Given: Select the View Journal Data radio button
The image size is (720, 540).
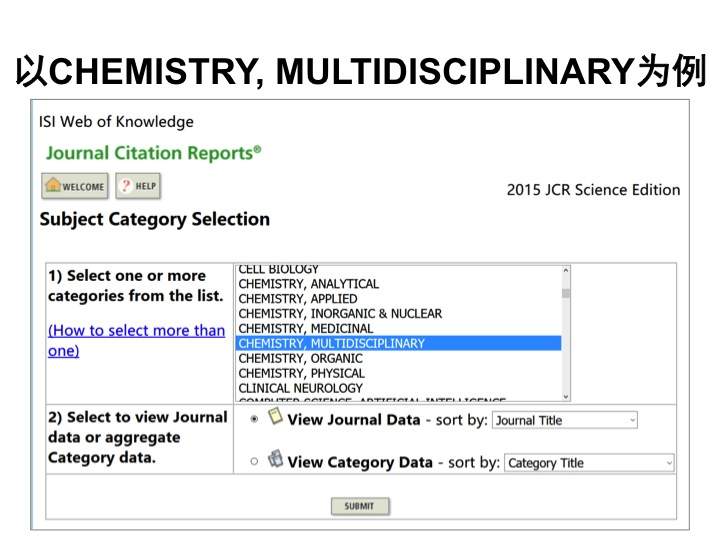Looking at the screenshot, I should coord(254,419).
